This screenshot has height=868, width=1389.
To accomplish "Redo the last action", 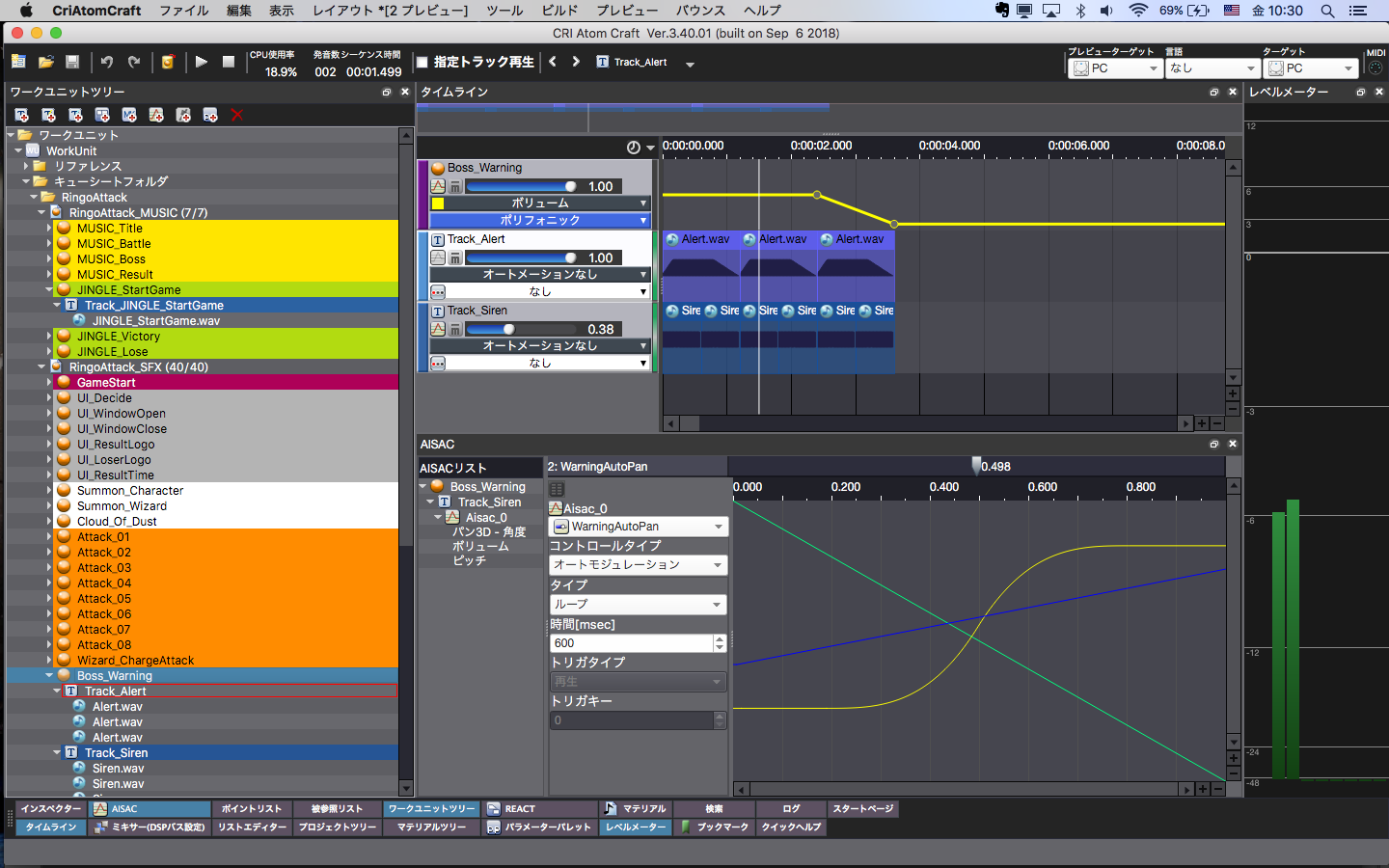I will click(134, 62).
